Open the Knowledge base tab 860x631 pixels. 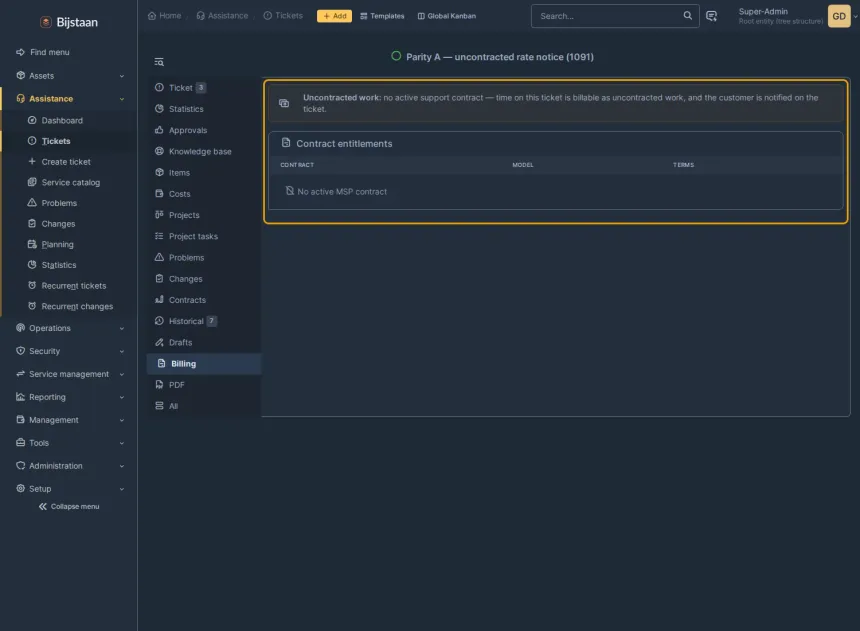[x=204, y=151]
